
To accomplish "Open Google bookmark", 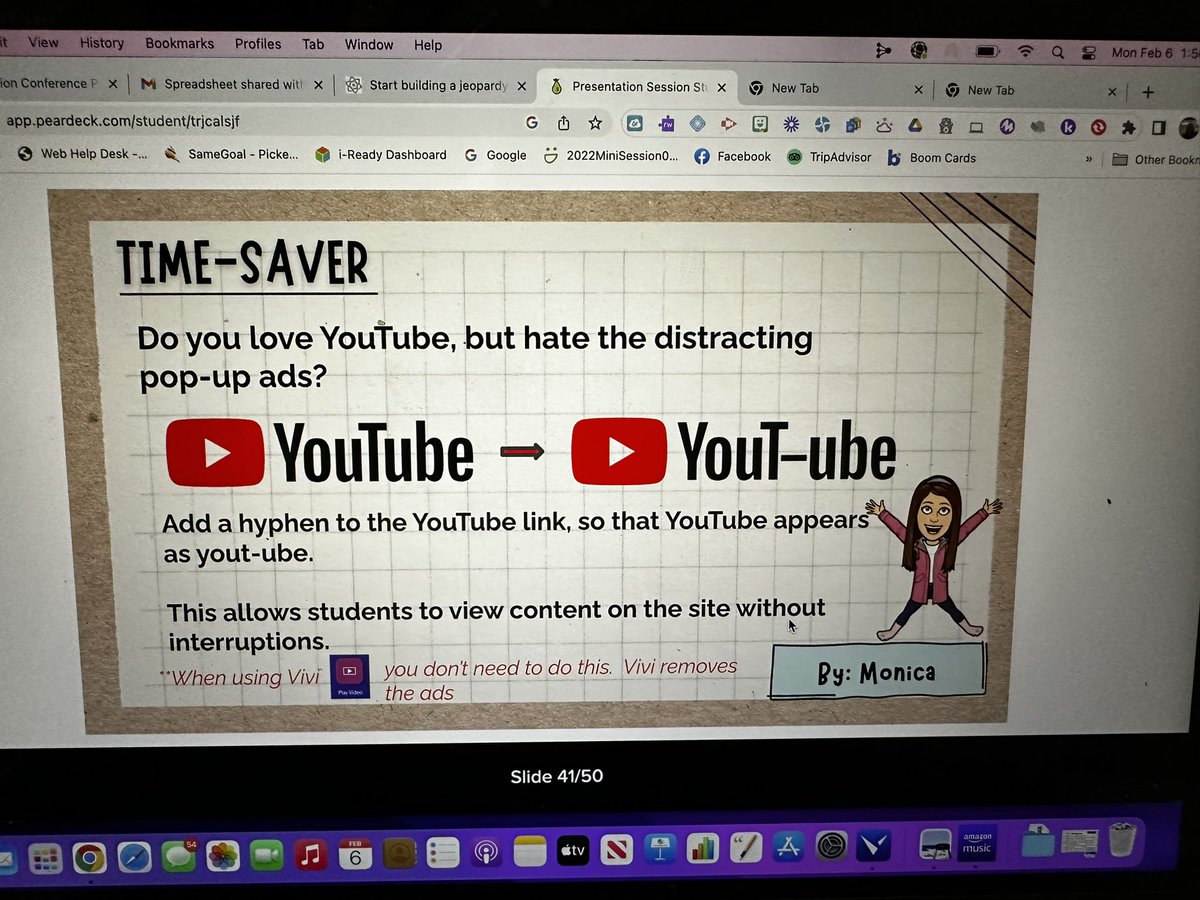I will tap(495, 155).
